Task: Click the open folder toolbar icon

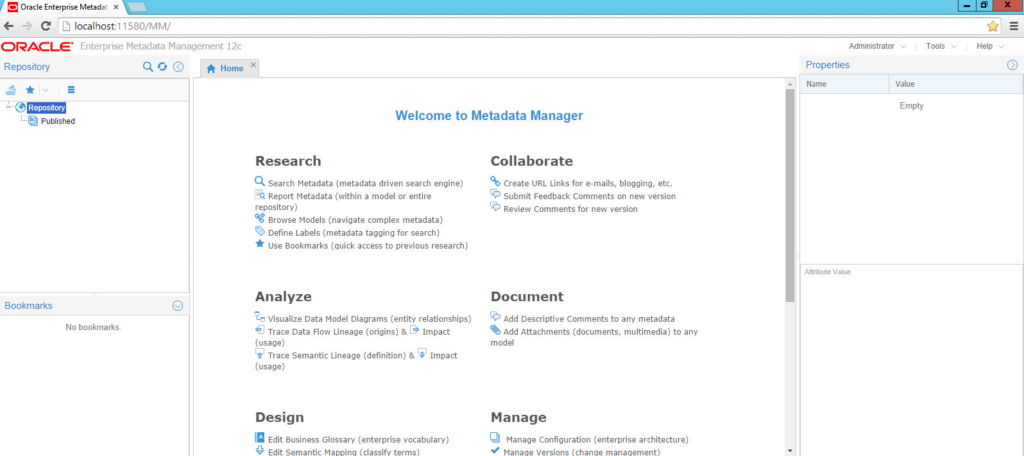Action: click(11, 90)
